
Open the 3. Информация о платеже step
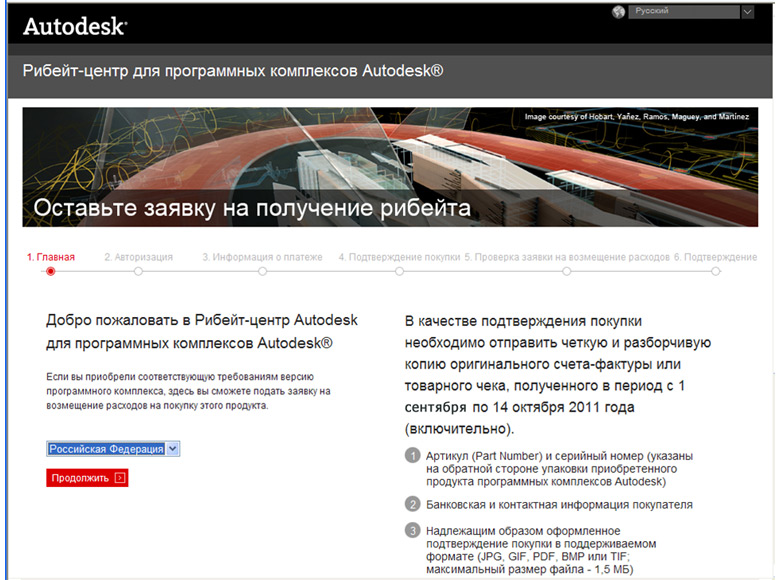pyautogui.click(x=262, y=257)
